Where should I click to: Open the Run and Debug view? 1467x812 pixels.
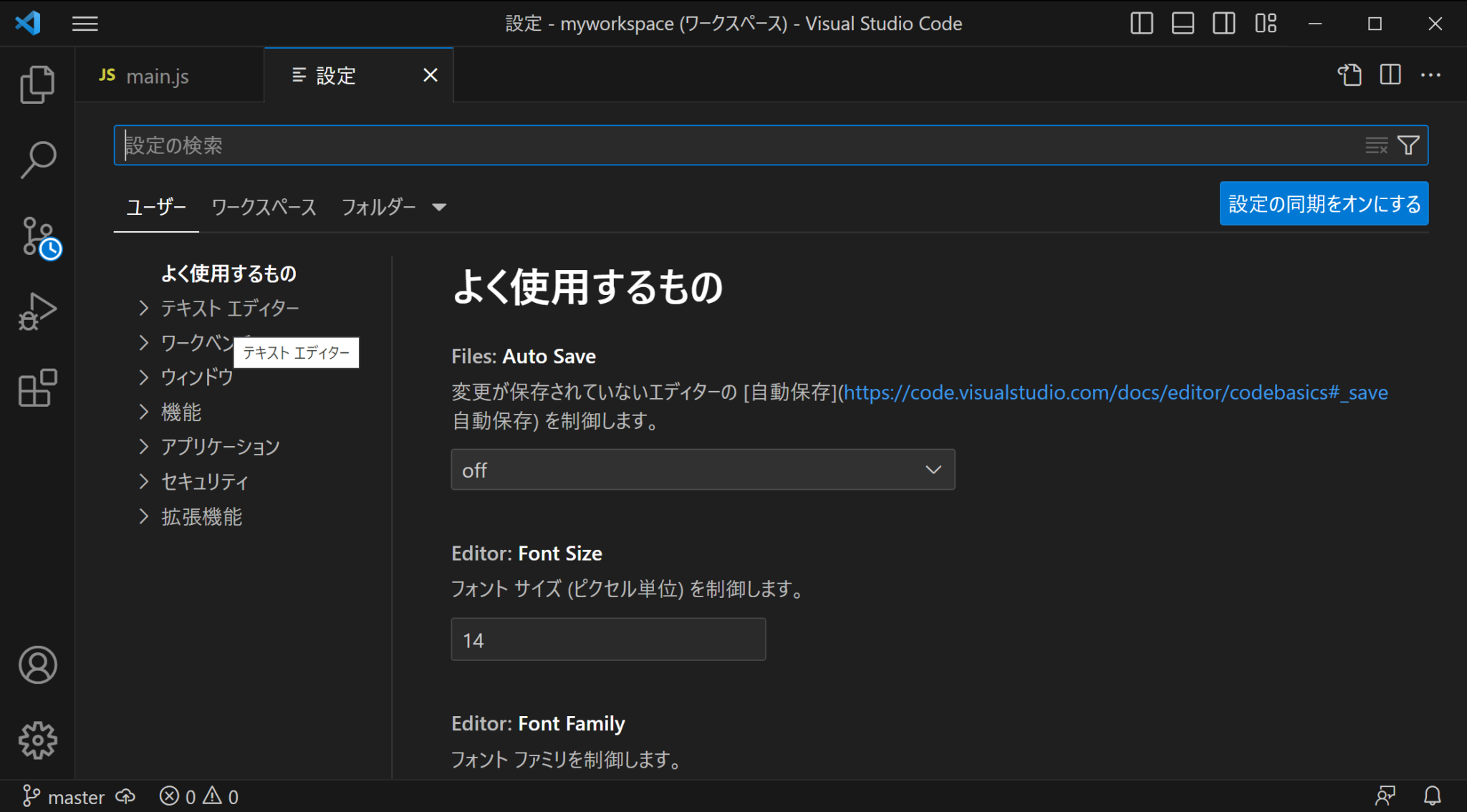[x=37, y=312]
